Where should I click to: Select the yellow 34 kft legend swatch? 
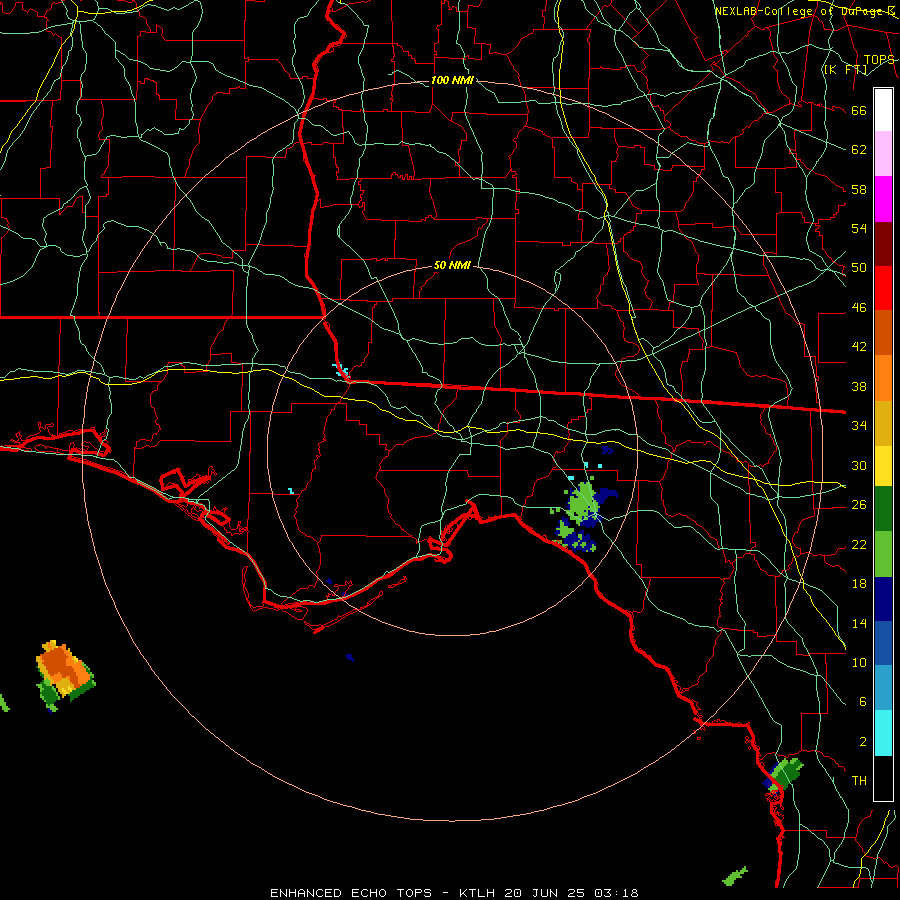[883, 466]
